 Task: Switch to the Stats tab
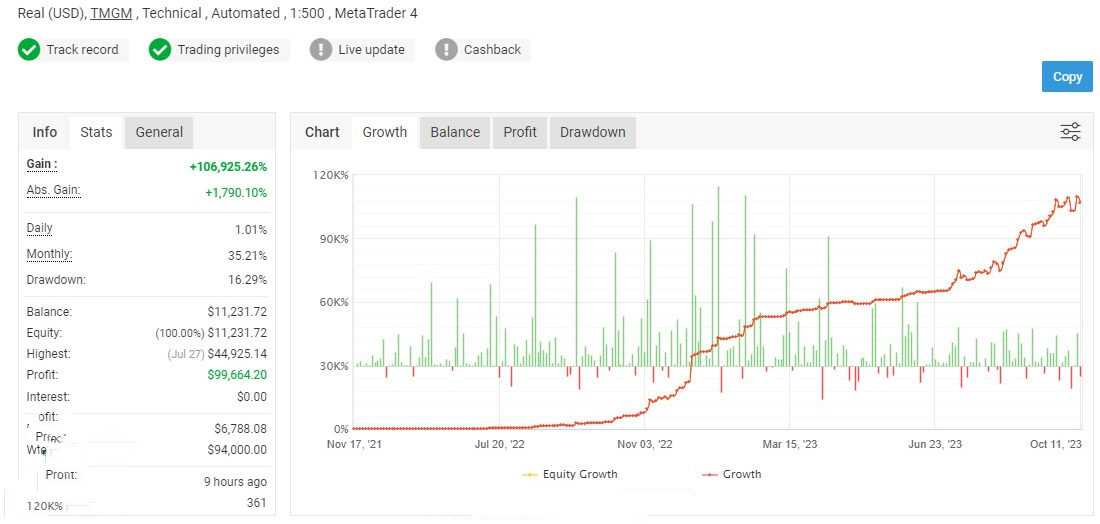[x=96, y=132]
